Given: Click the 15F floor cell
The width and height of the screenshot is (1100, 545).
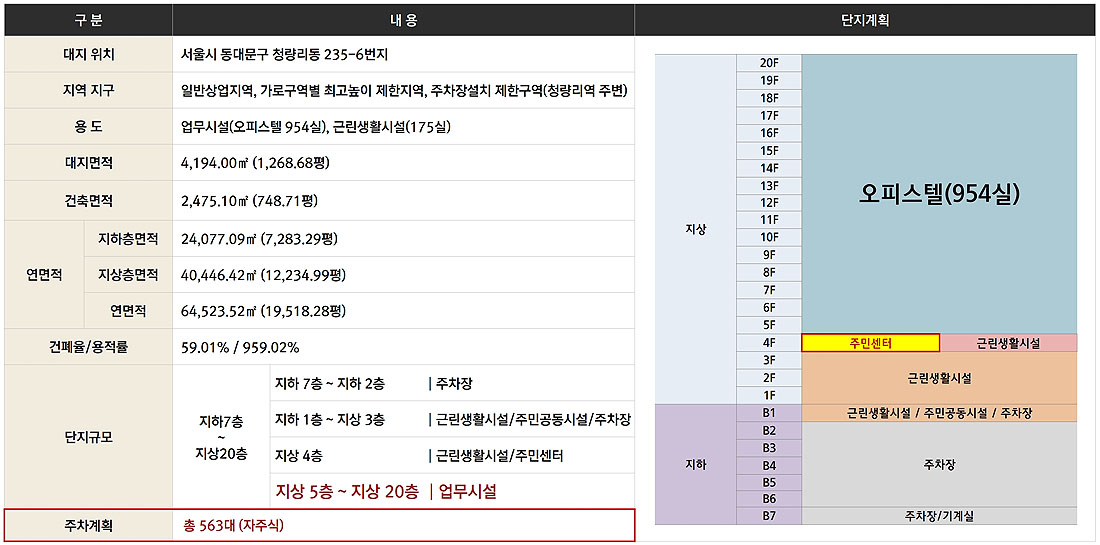Looking at the screenshot, I should point(769,150).
